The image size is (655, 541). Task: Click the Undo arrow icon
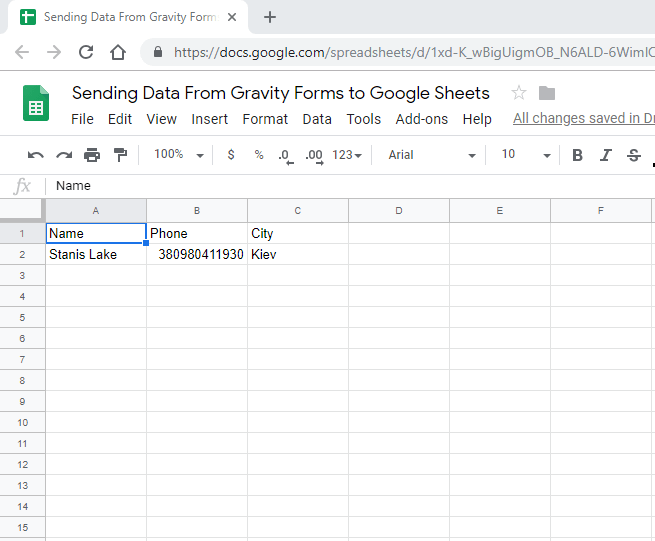point(36,155)
